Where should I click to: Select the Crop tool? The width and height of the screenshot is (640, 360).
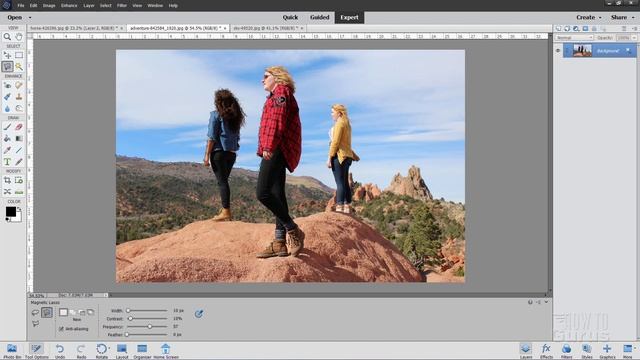click(x=7, y=180)
